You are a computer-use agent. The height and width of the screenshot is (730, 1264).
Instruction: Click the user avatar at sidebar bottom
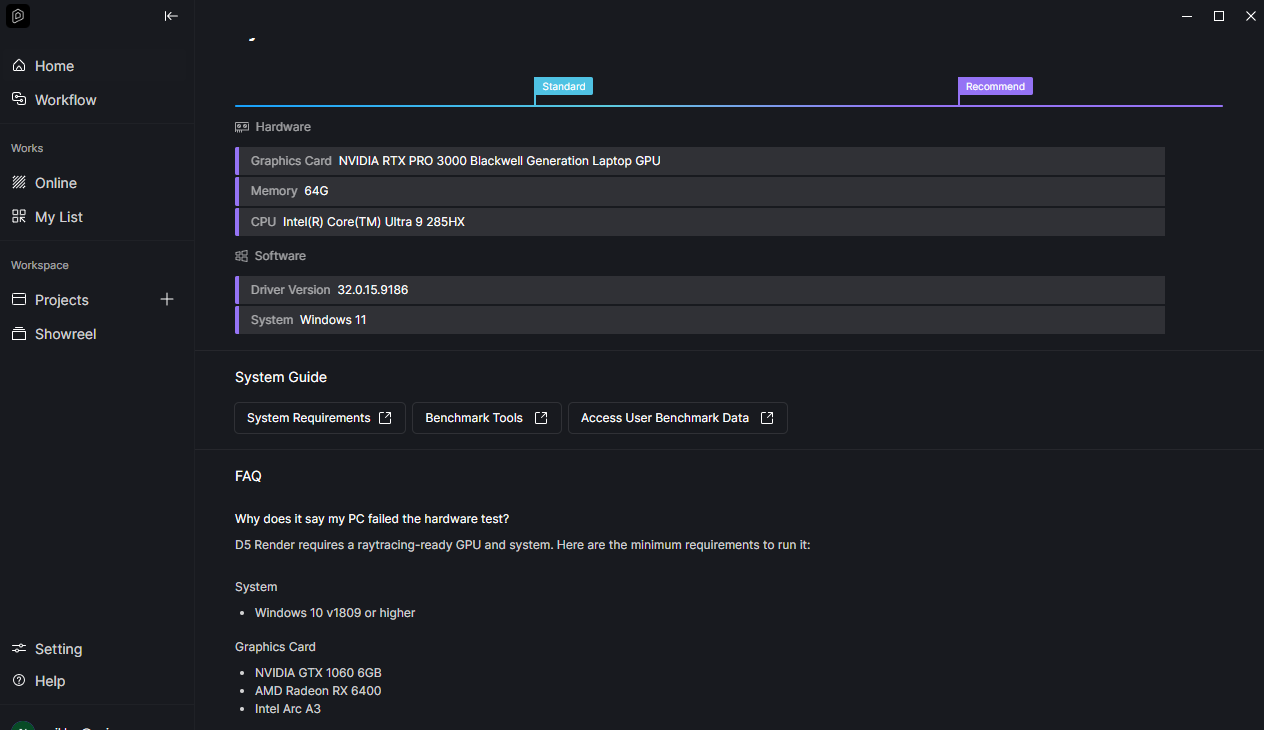tap(22, 725)
